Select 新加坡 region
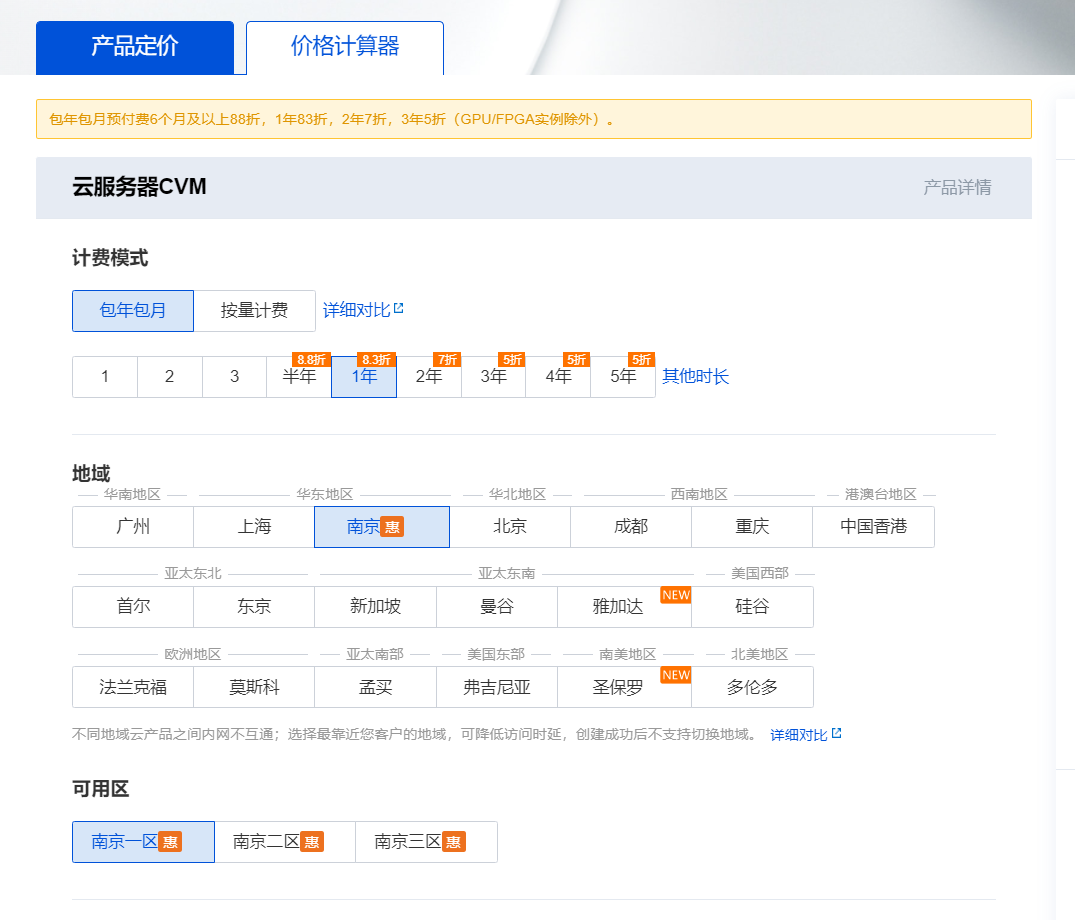1075x920 pixels. point(376,607)
